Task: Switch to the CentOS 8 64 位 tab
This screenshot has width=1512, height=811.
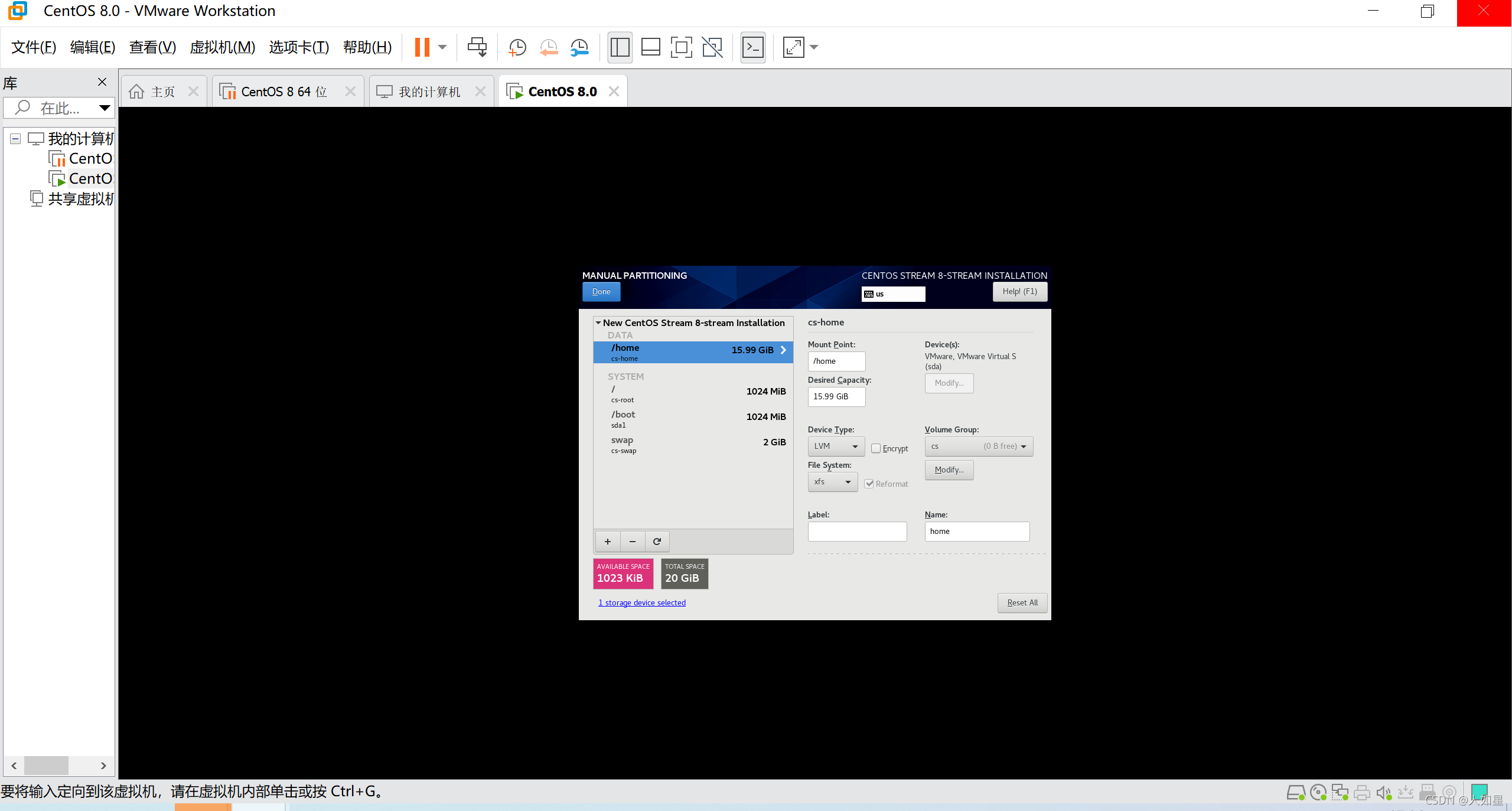Action: pyautogui.click(x=283, y=92)
